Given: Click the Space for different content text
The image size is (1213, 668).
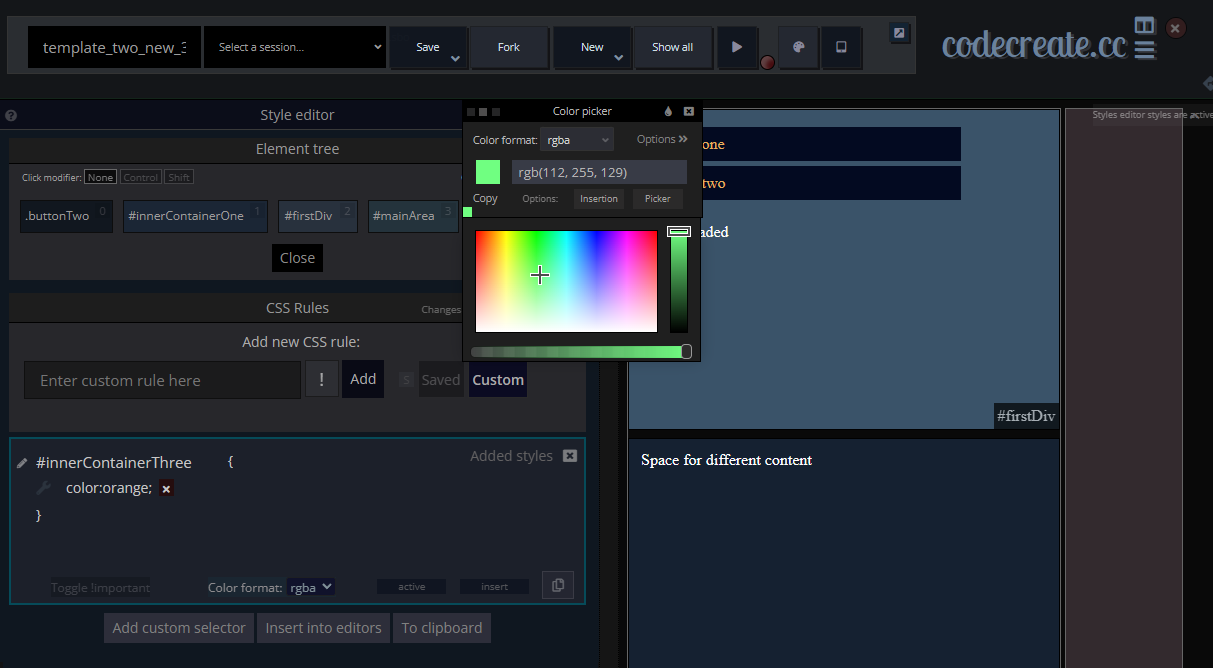Looking at the screenshot, I should (x=726, y=460).
